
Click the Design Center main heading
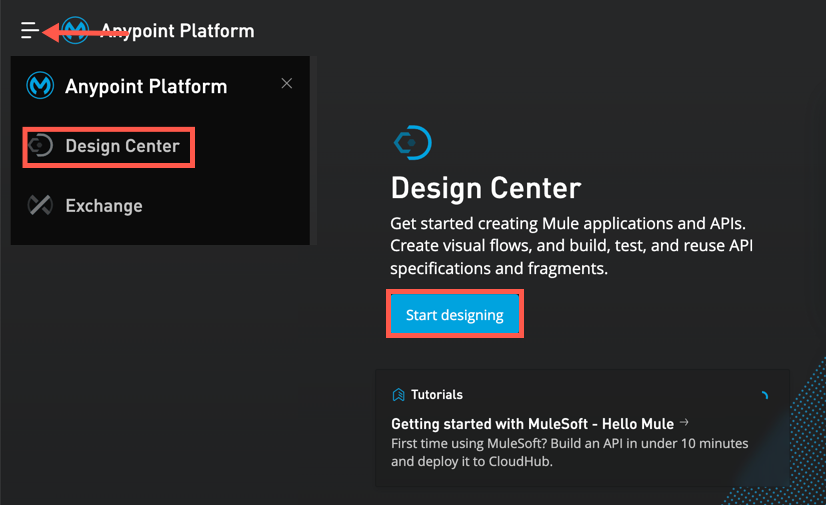(486, 188)
